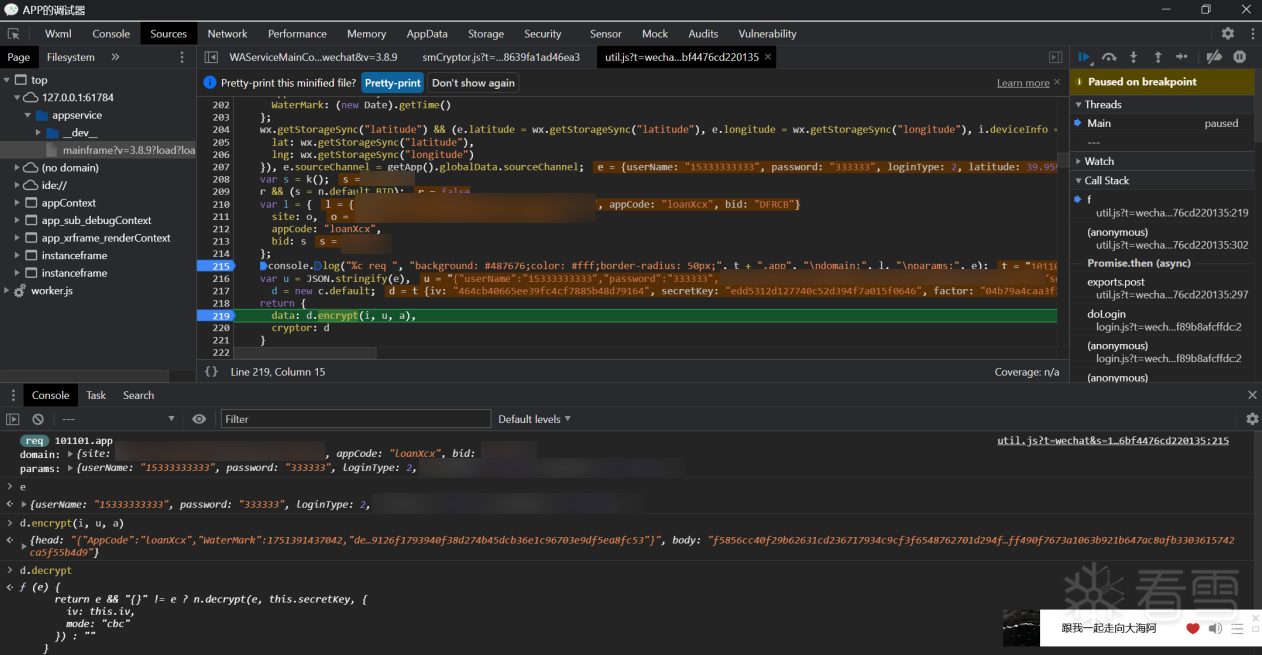Toggle pause on exceptions
The height and width of the screenshot is (655, 1262).
coord(1239,57)
